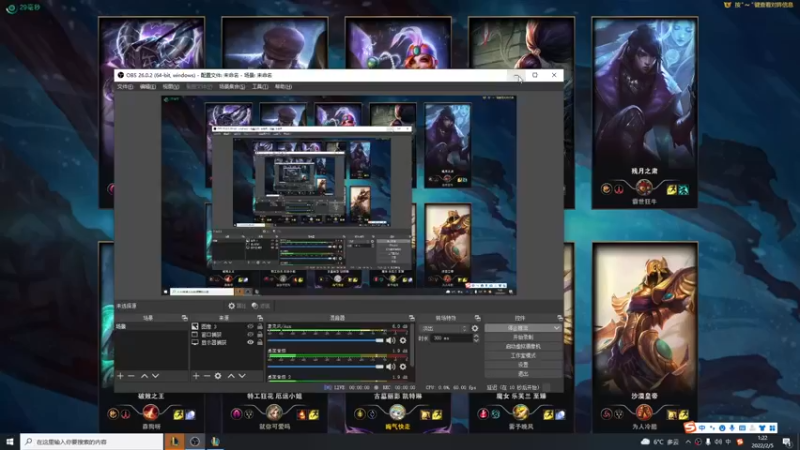Toggle the lock on the 窗口捕获 source
The width and height of the screenshot is (800, 450).
tap(260, 335)
